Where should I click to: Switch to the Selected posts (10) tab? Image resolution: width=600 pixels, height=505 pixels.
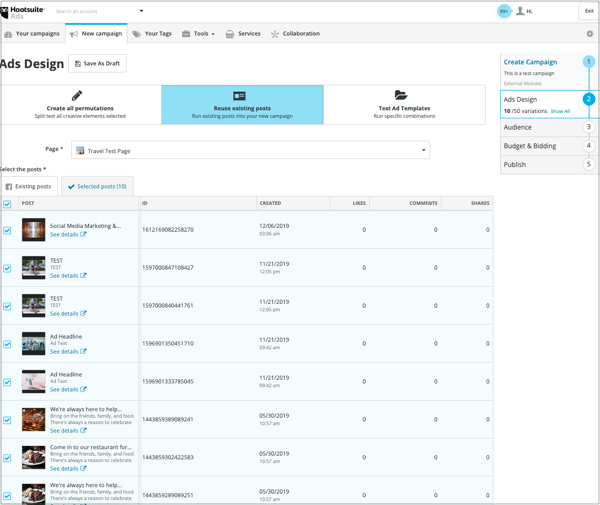pyautogui.click(x=97, y=186)
